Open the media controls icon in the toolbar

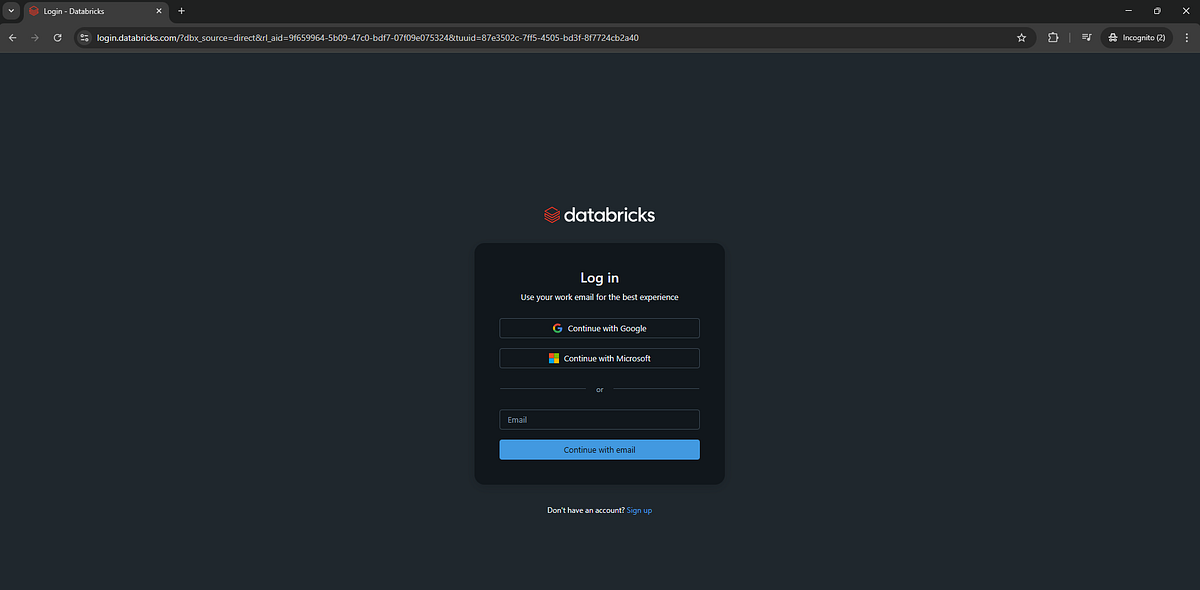[x=1086, y=37]
